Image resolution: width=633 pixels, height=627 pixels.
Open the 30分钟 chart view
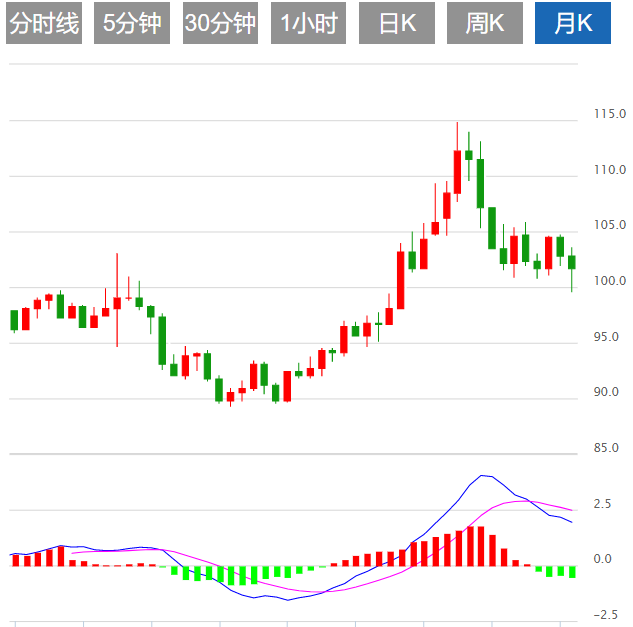pos(220,23)
